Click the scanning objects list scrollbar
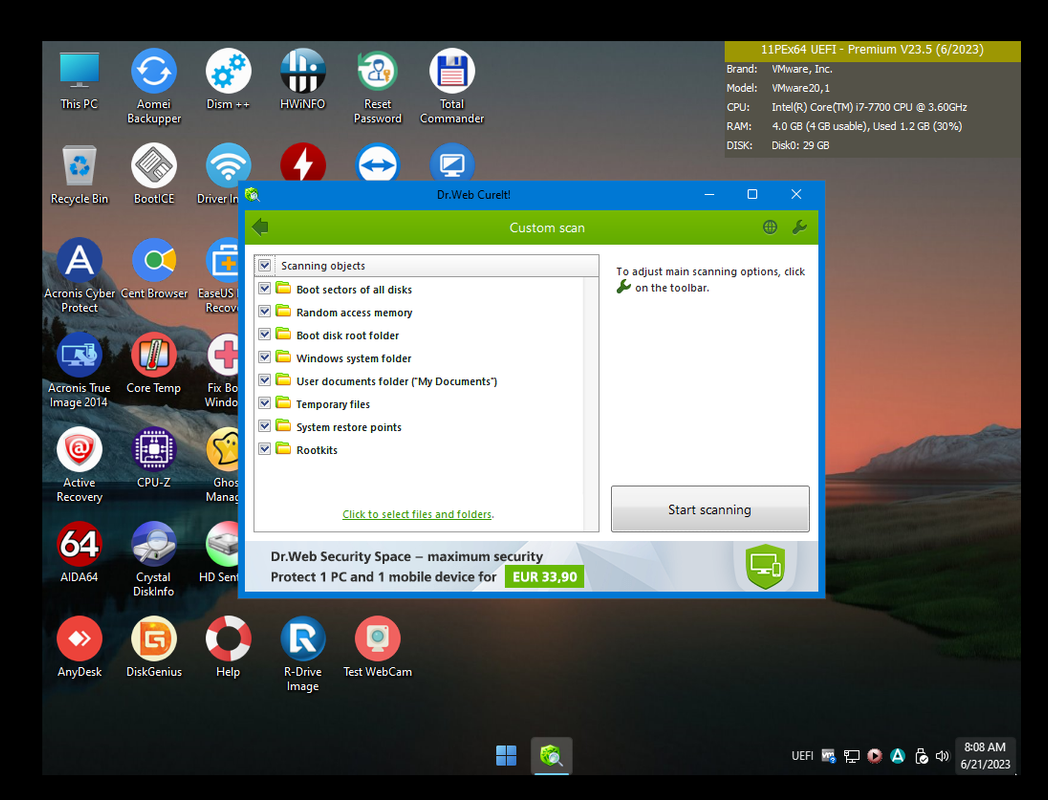 coord(591,404)
